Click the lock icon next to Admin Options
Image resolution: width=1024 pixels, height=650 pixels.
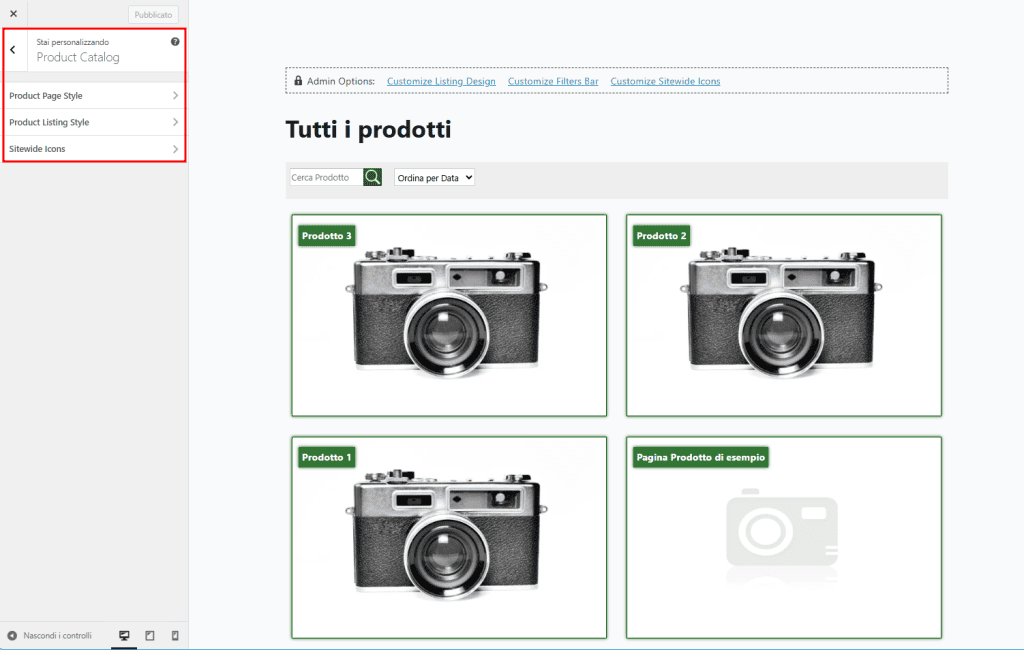pos(297,80)
